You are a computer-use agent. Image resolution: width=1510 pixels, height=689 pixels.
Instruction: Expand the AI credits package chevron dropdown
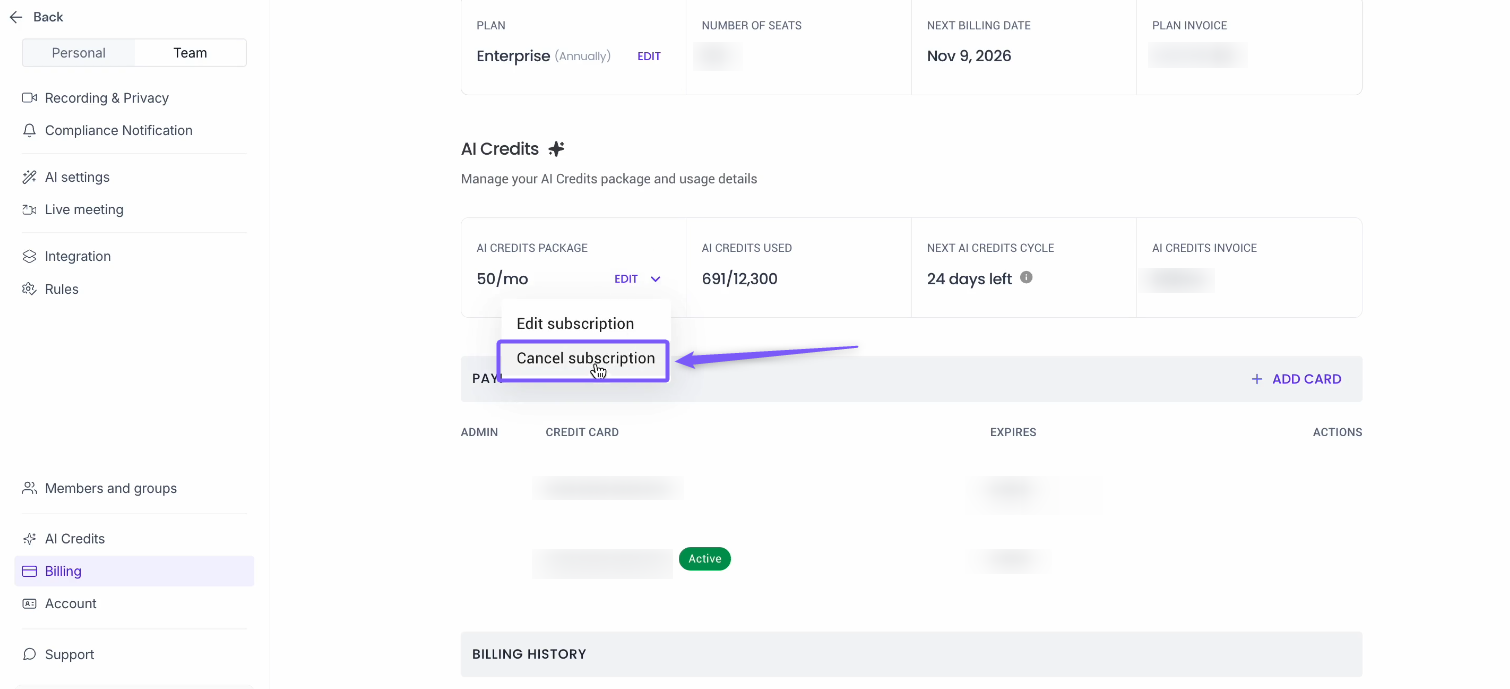(656, 280)
